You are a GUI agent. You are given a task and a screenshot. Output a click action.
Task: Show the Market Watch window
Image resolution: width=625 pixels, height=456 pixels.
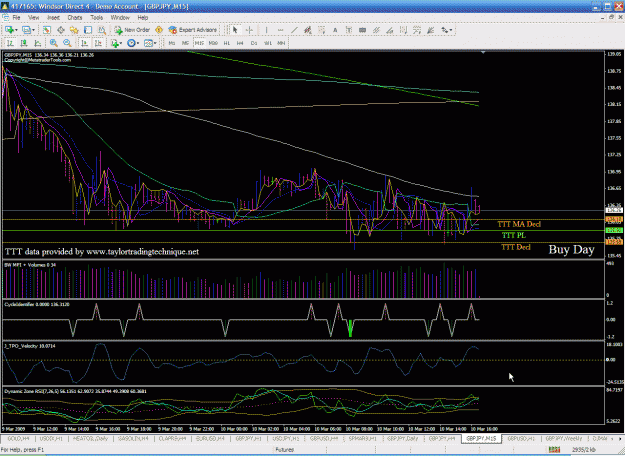[47, 30]
